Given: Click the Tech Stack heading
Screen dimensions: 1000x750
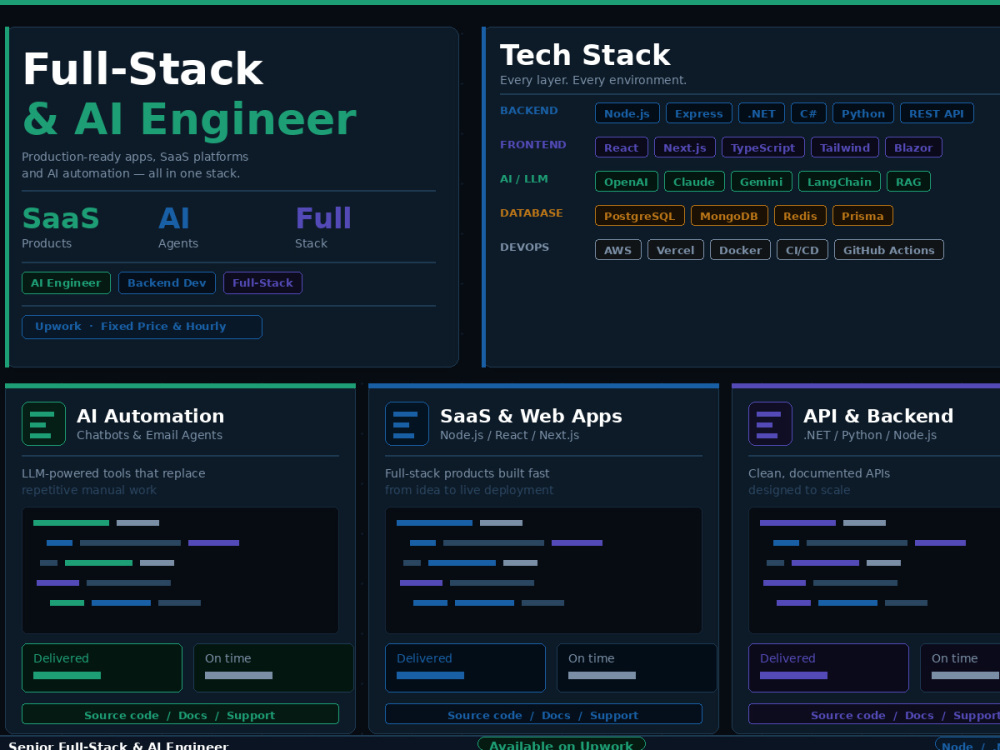Looking at the screenshot, I should pos(585,55).
